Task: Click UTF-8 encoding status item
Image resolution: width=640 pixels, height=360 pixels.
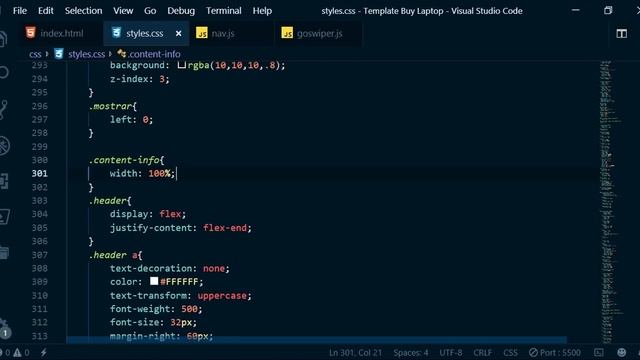Action: tap(451, 353)
